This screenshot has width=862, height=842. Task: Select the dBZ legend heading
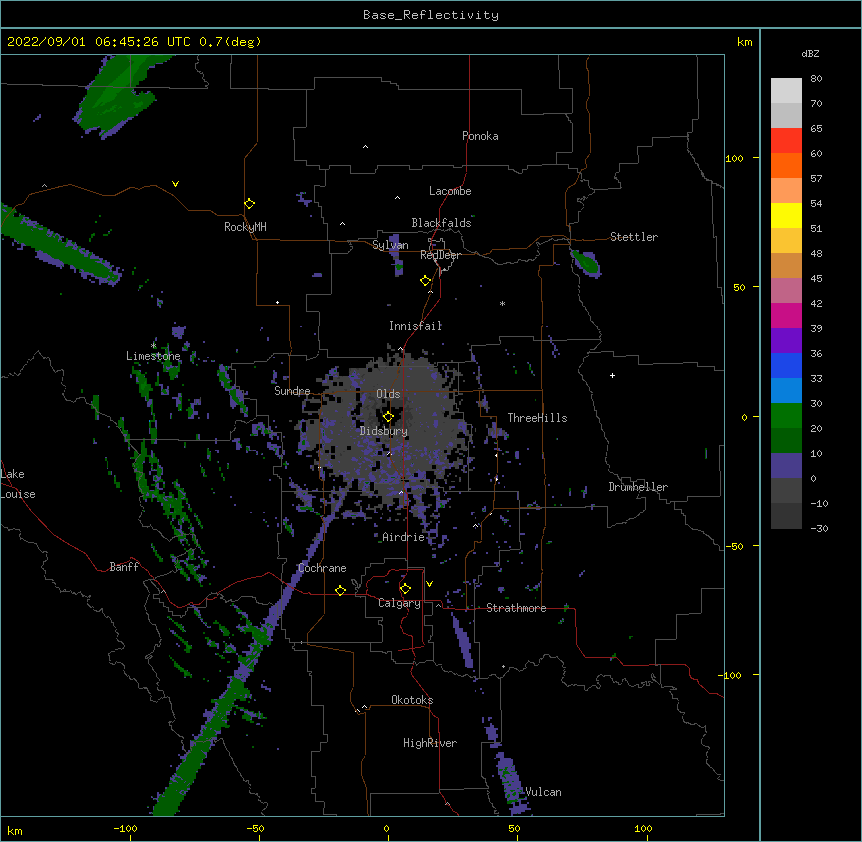[x=810, y=53]
